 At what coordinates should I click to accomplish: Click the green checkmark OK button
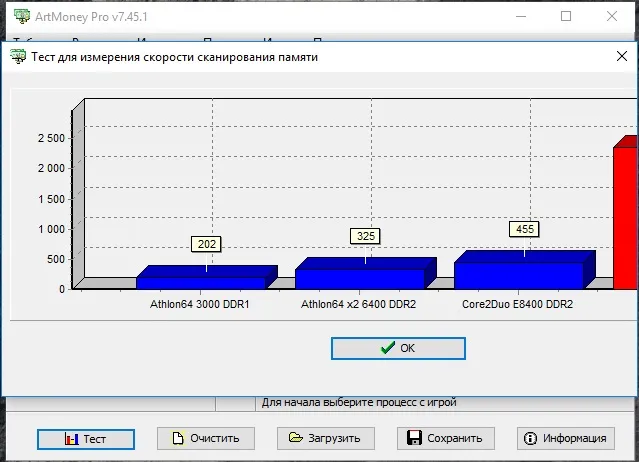(x=398, y=348)
